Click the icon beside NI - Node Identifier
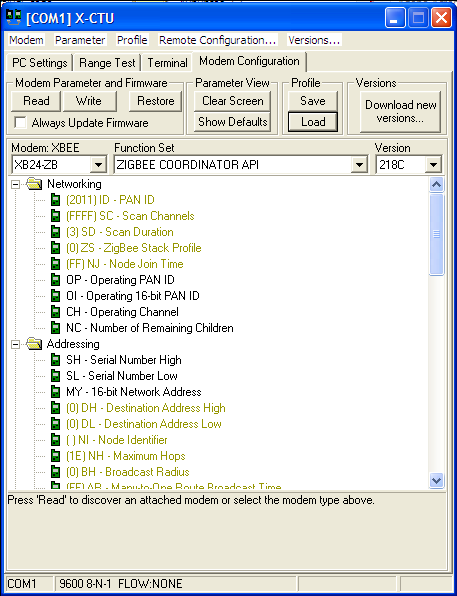Viewport: 457px width, 596px height. tap(56, 440)
